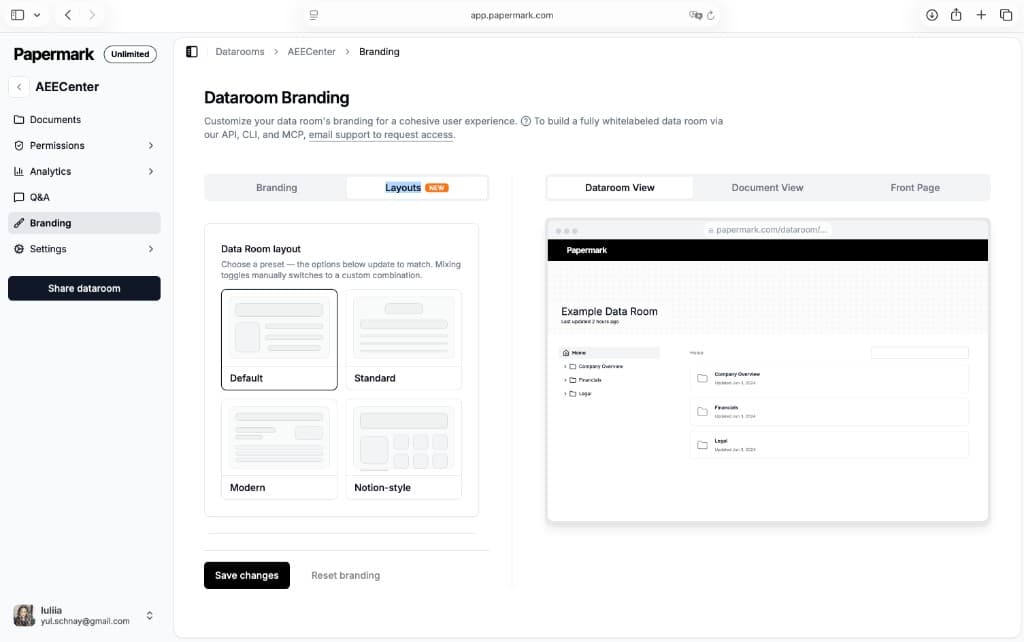Open sidebar options dropdown arrow in Safari
This screenshot has height=642, width=1024.
click(x=37, y=15)
